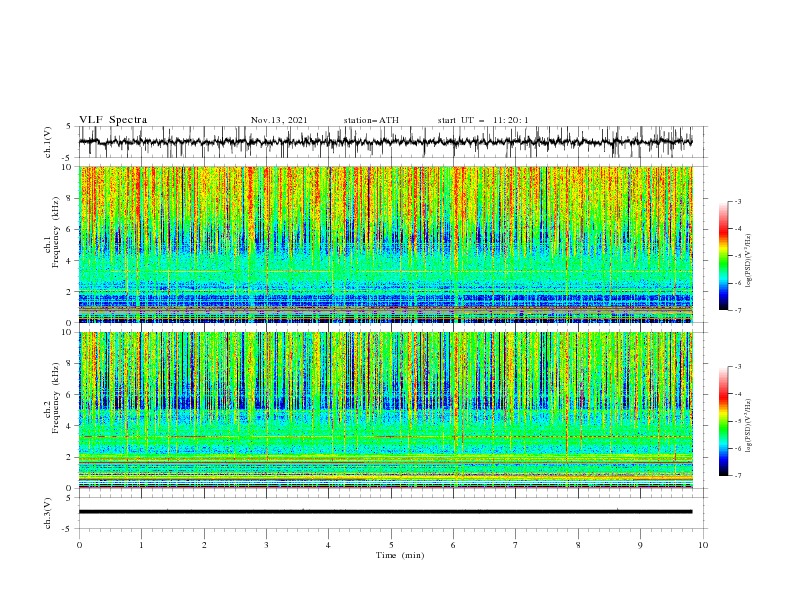This screenshot has height=612, width=792.
Task: Click the ch.1 PSD color scale bar
Action: (x=723, y=256)
